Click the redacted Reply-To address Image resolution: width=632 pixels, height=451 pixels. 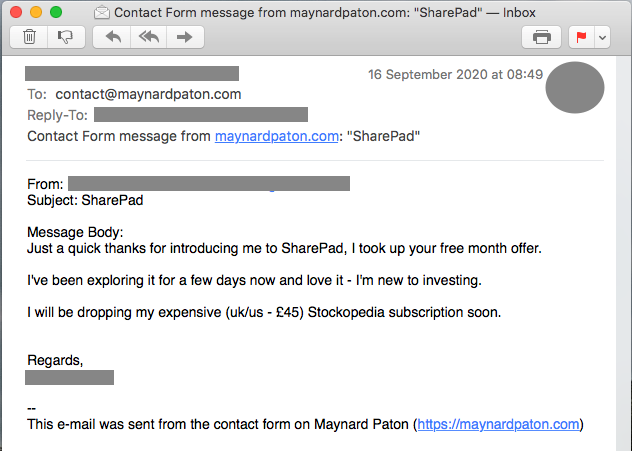pyautogui.click(x=201, y=114)
